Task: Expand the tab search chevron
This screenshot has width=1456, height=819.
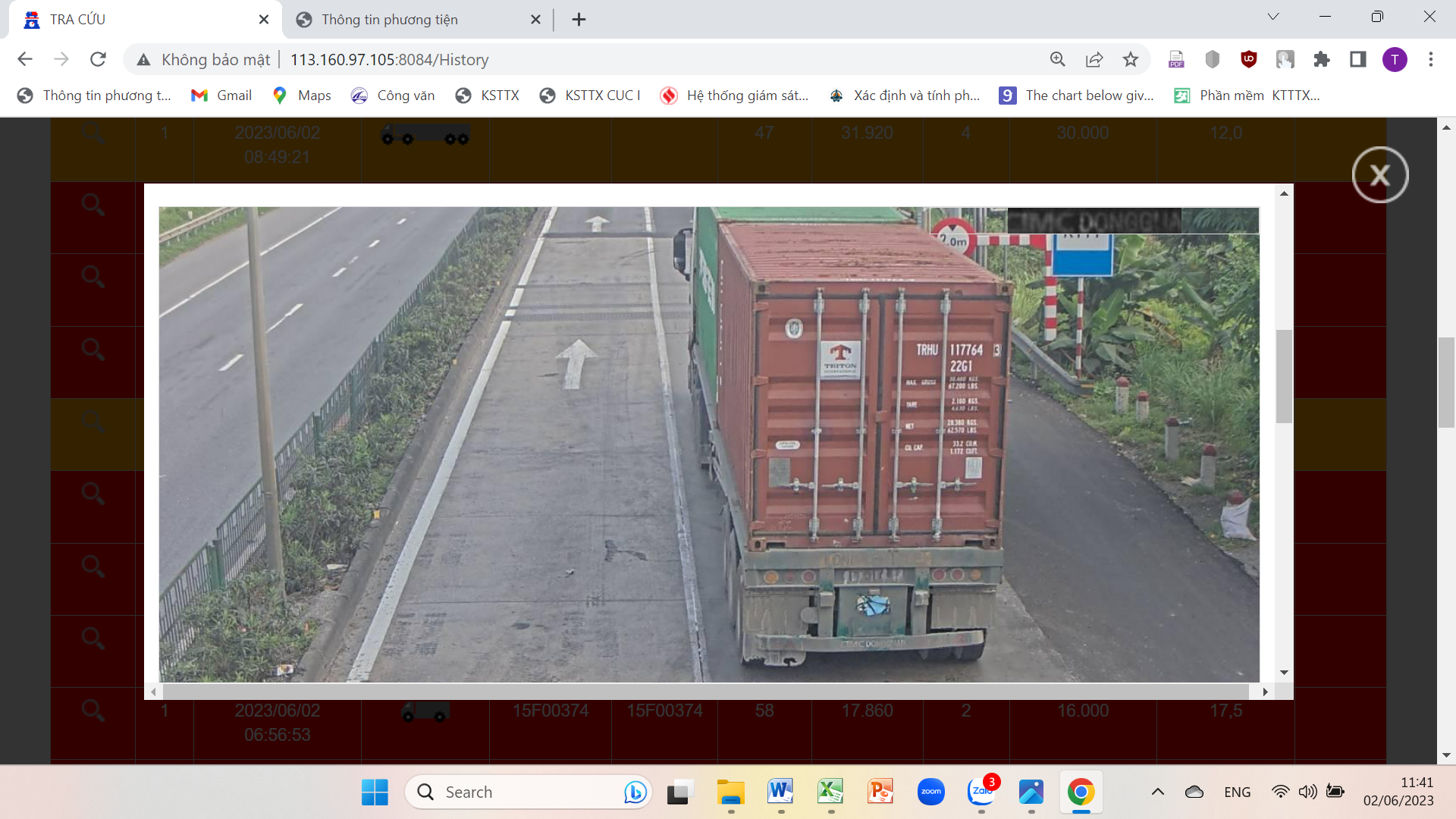Action: [1273, 17]
